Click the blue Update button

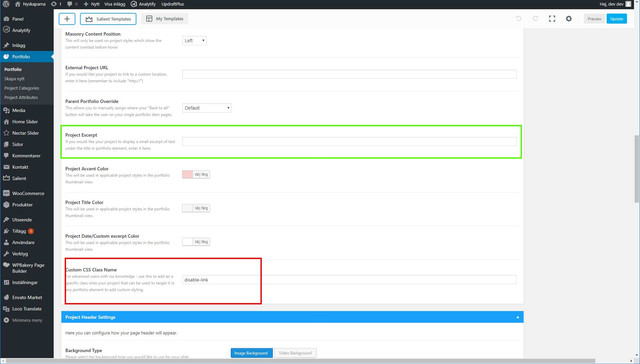coord(616,19)
